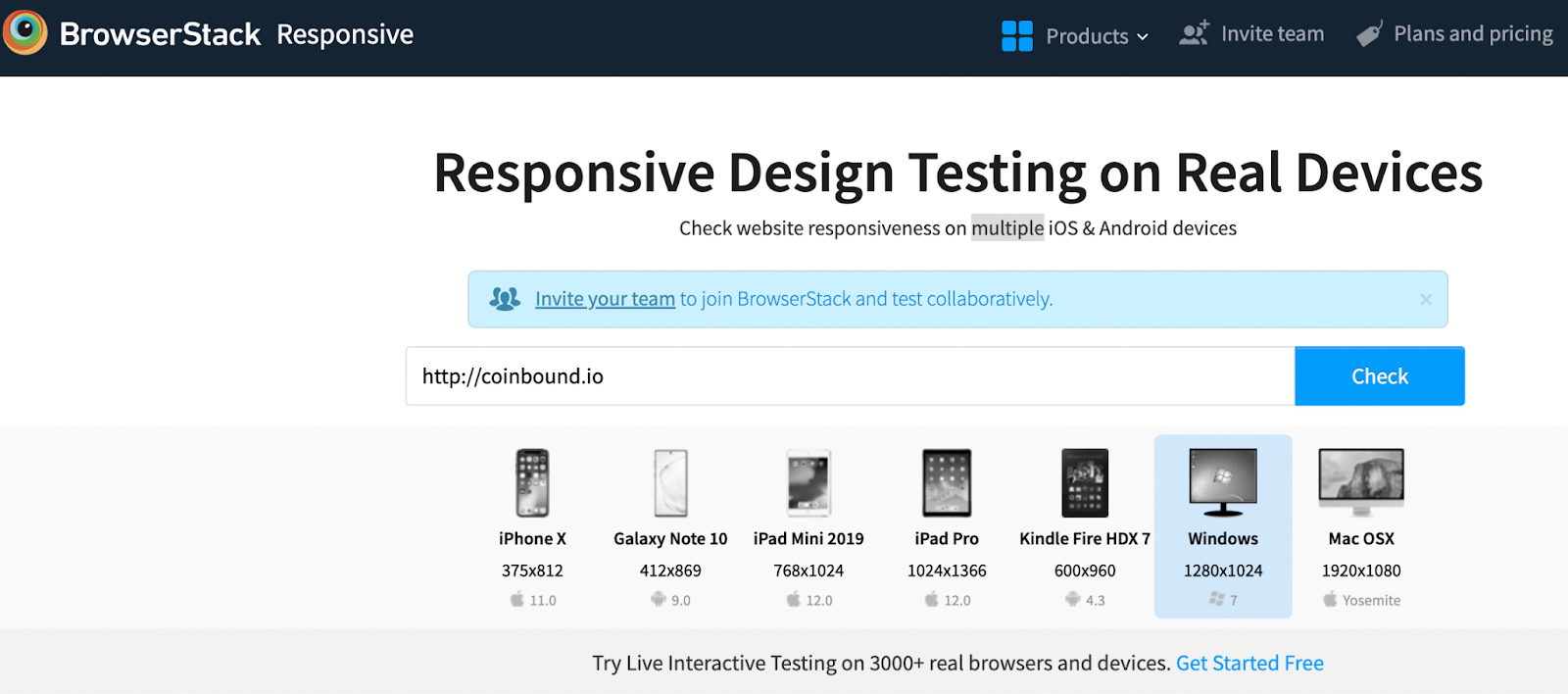This screenshot has height=694, width=1568.
Task: Click the iPhone X label
Action: point(532,539)
